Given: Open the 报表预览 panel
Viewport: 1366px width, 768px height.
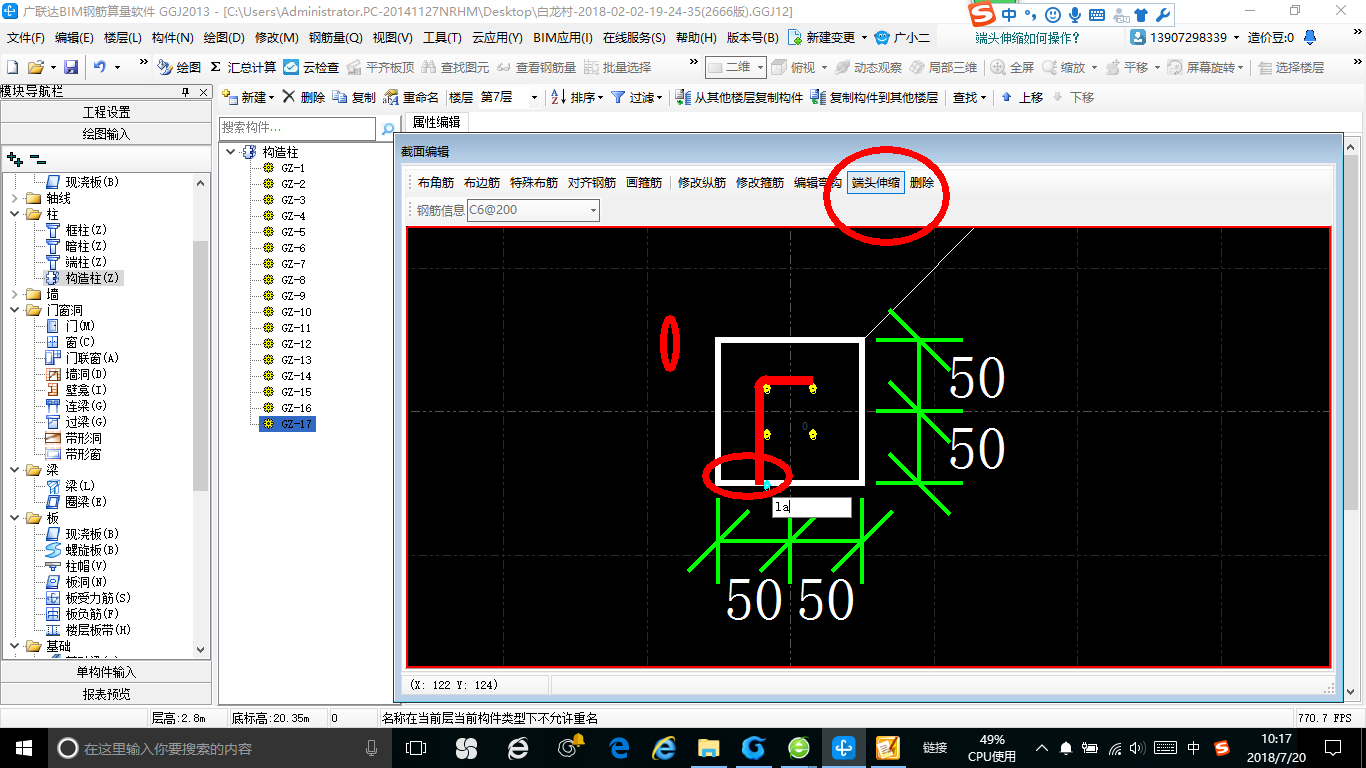Looking at the screenshot, I should [106, 694].
